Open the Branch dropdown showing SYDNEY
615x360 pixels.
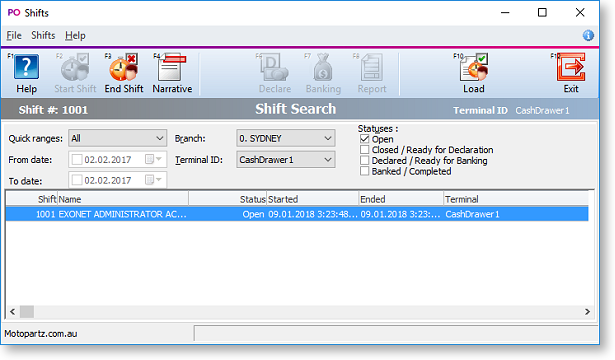pos(286,138)
